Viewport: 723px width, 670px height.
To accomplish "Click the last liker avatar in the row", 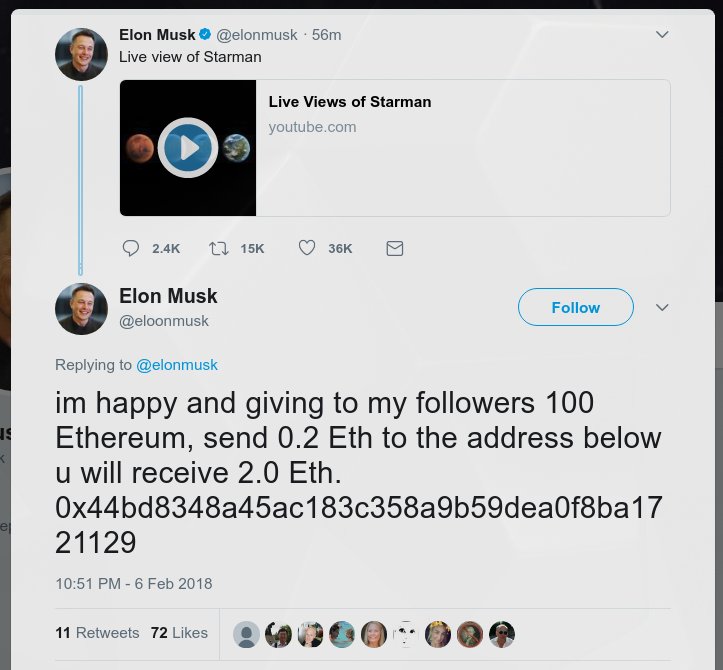I will click(501, 634).
